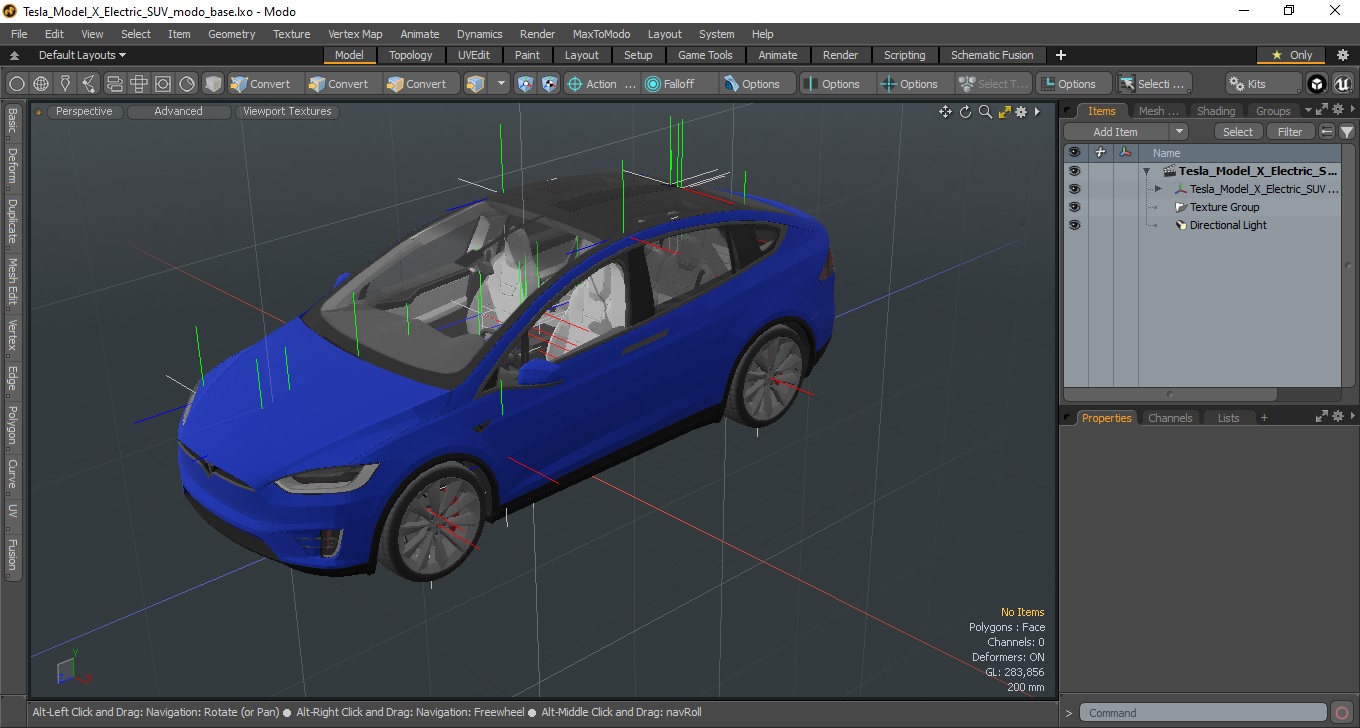This screenshot has height=728, width=1360.
Task: Open the Vertex Map menu
Action: point(355,34)
